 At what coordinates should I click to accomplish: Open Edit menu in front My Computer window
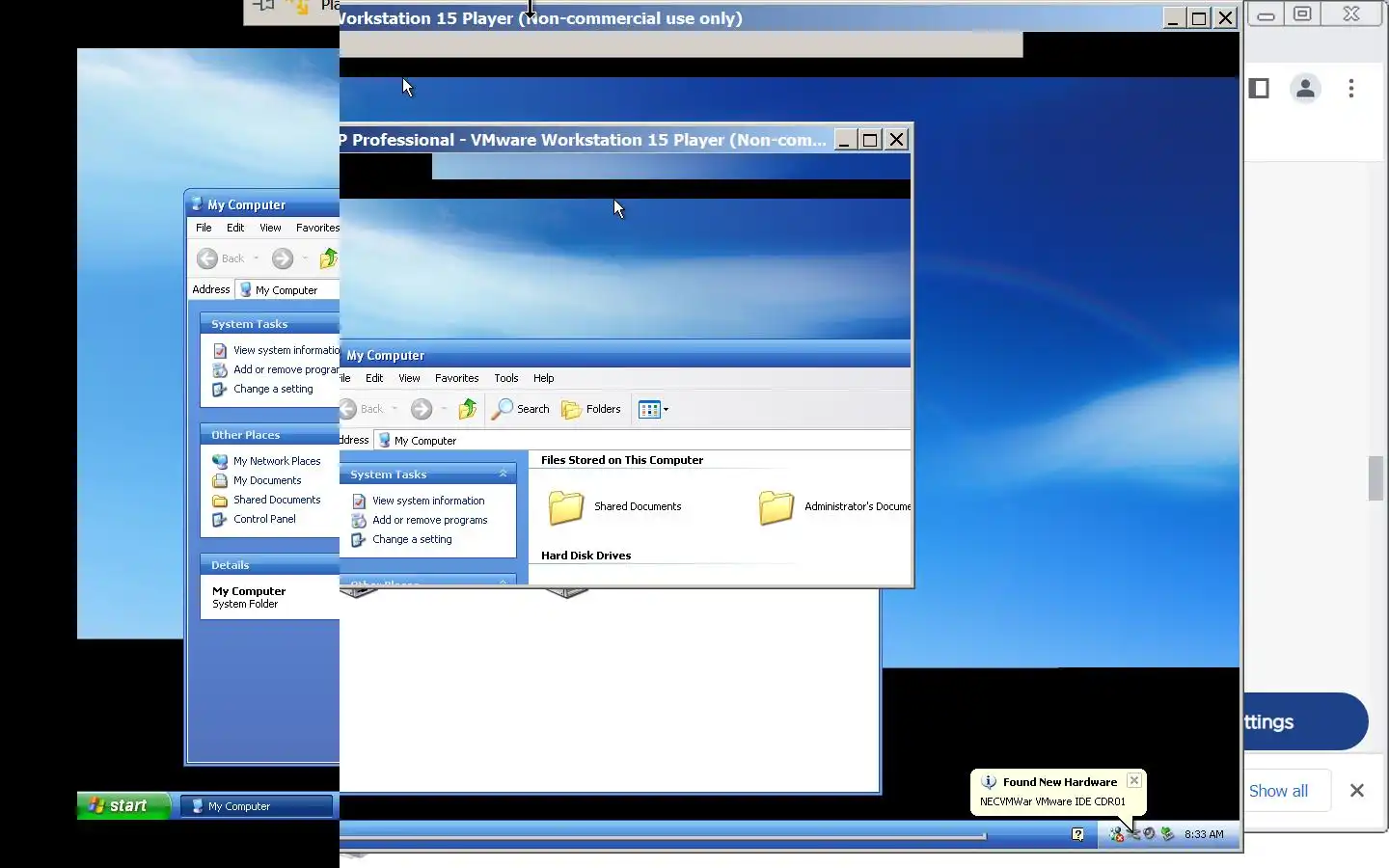click(x=374, y=378)
